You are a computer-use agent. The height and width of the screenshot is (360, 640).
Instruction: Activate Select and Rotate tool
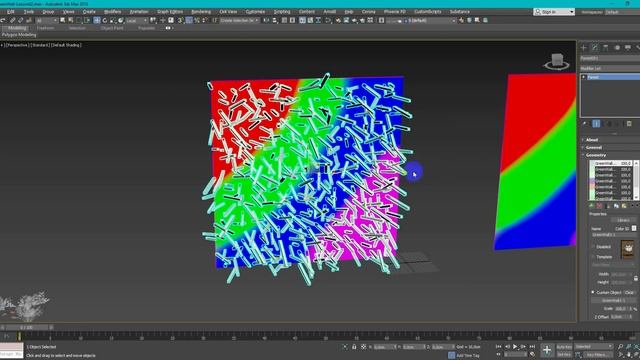105,20
